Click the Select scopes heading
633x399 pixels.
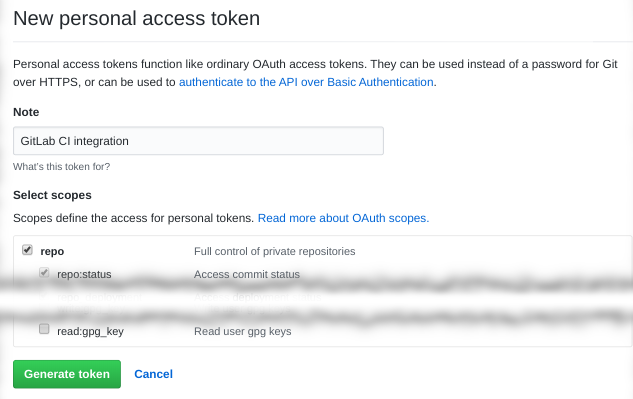tap(52, 195)
